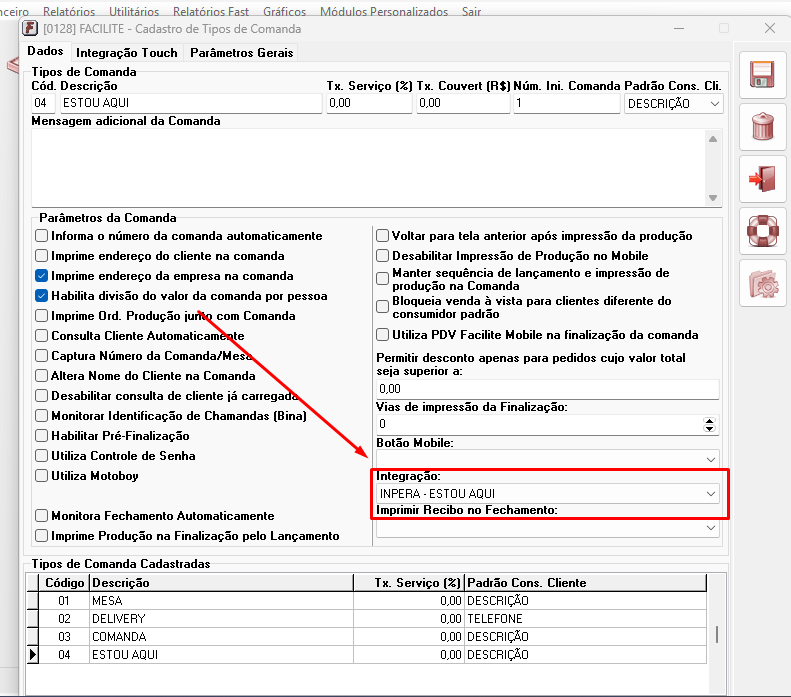Viewport: 791px width, 697px height.
Task: Click the Núm. Ini. Comanda field
Action: pyautogui.click(x=567, y=103)
